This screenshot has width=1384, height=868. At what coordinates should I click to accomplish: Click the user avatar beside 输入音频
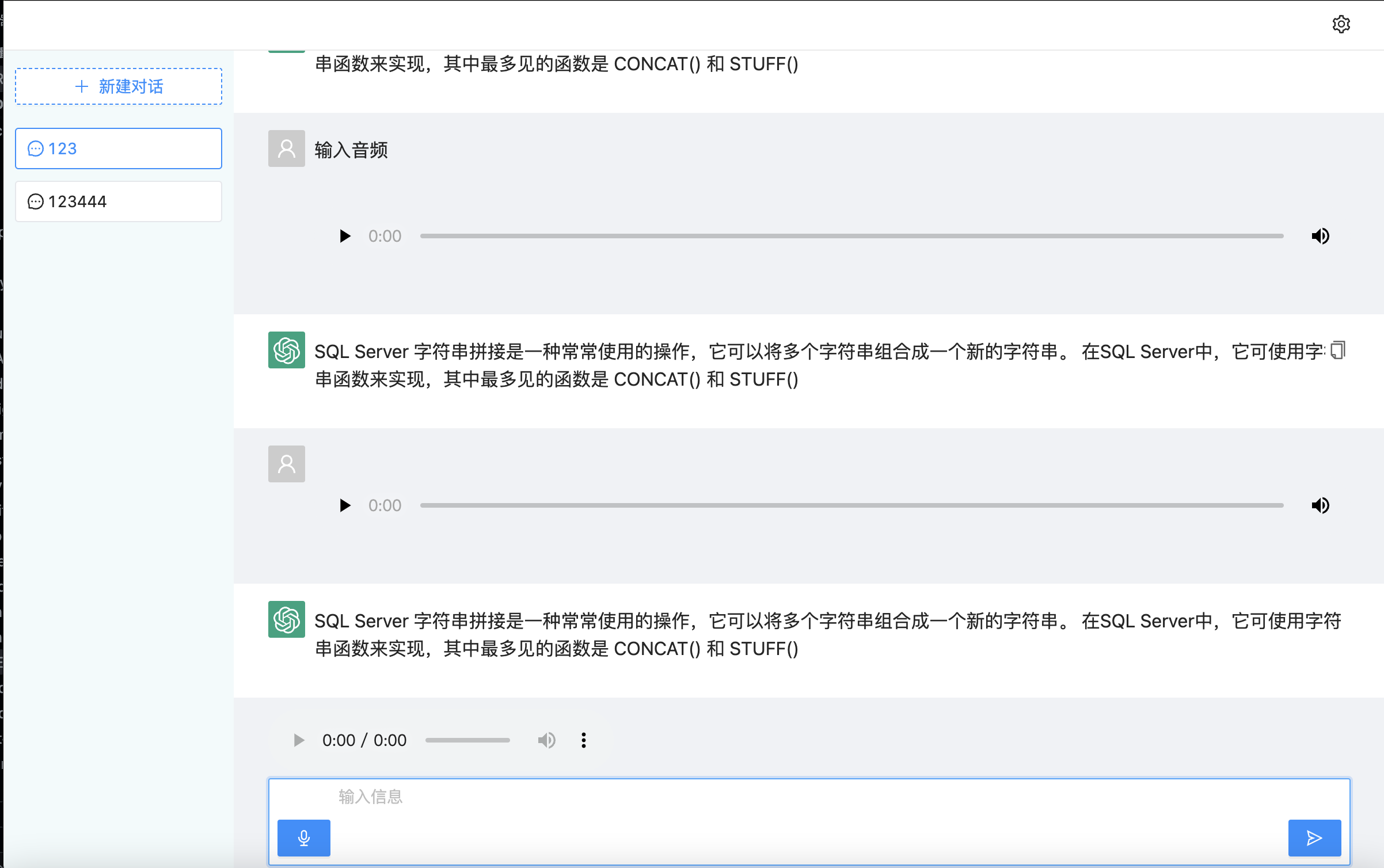[286, 149]
